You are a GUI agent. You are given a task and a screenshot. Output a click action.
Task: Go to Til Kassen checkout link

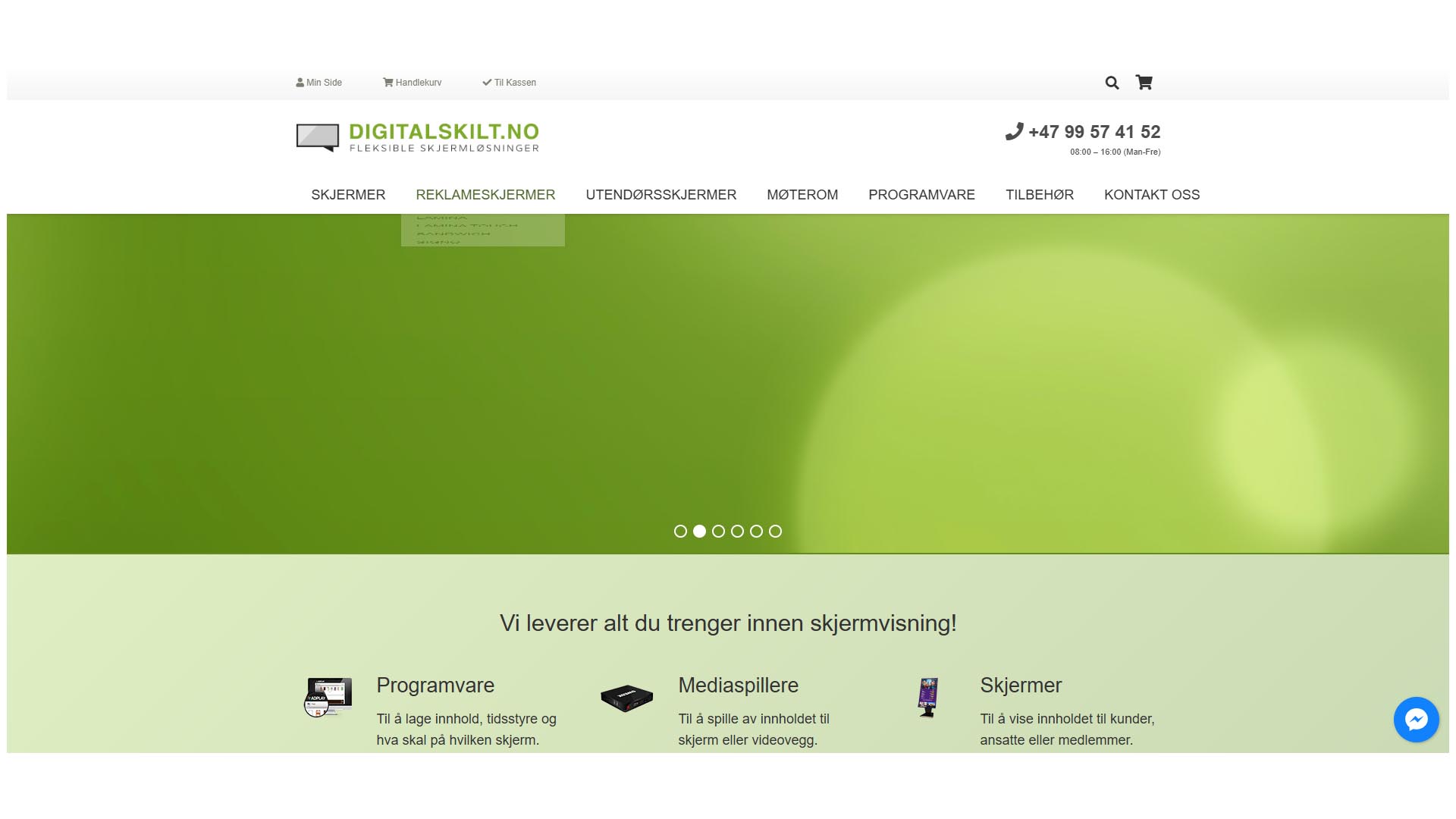(510, 83)
